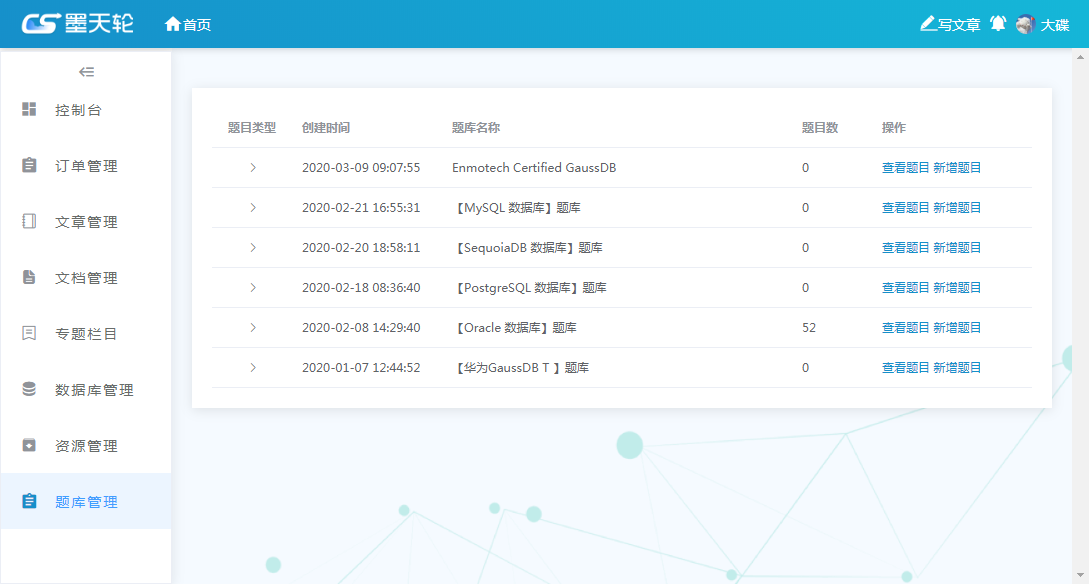The width and height of the screenshot is (1089, 584).
Task: Click the 资源管理 icon in sidebar
Action: 29,445
